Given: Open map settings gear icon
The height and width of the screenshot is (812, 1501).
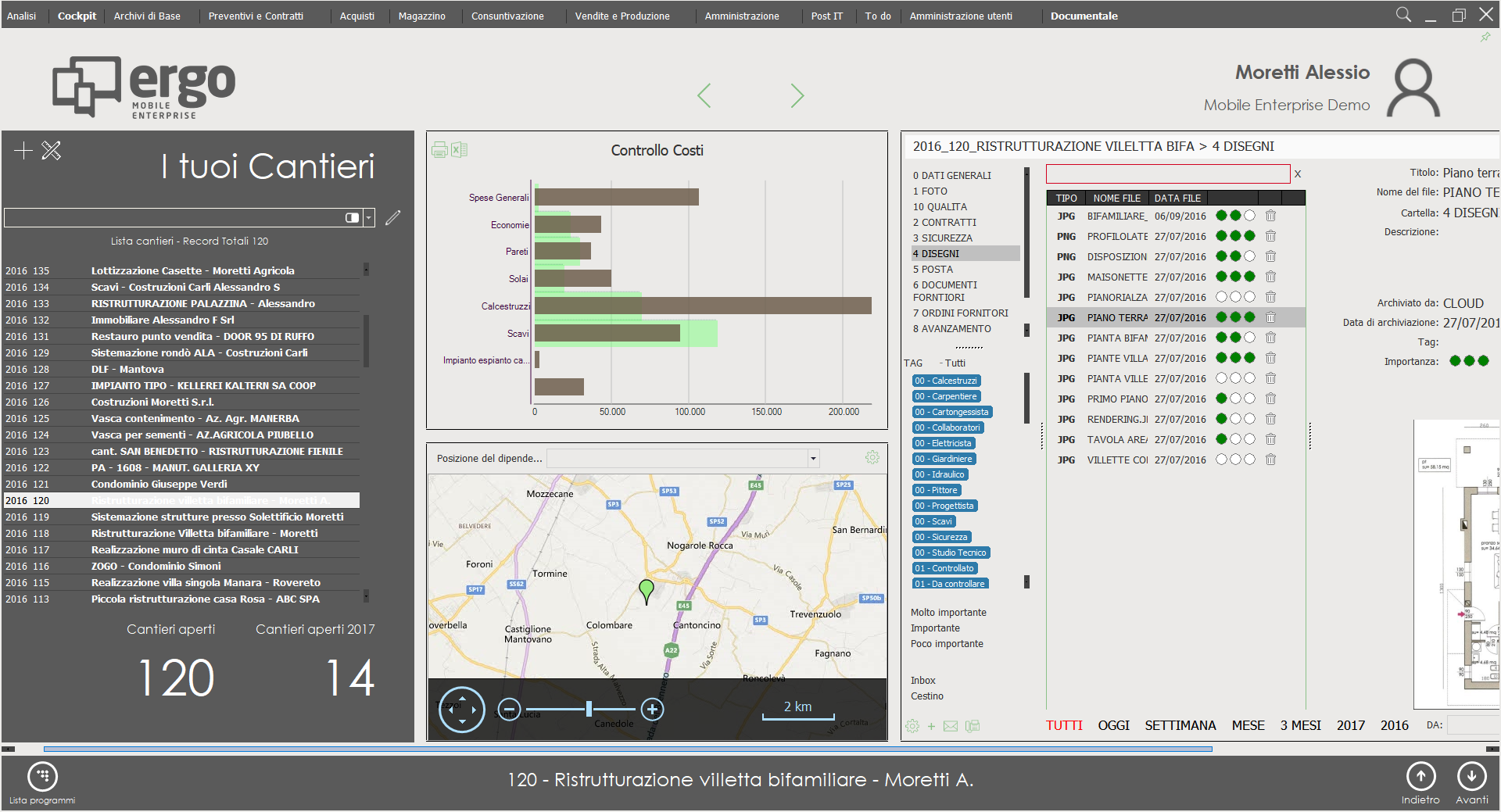Looking at the screenshot, I should (872, 457).
